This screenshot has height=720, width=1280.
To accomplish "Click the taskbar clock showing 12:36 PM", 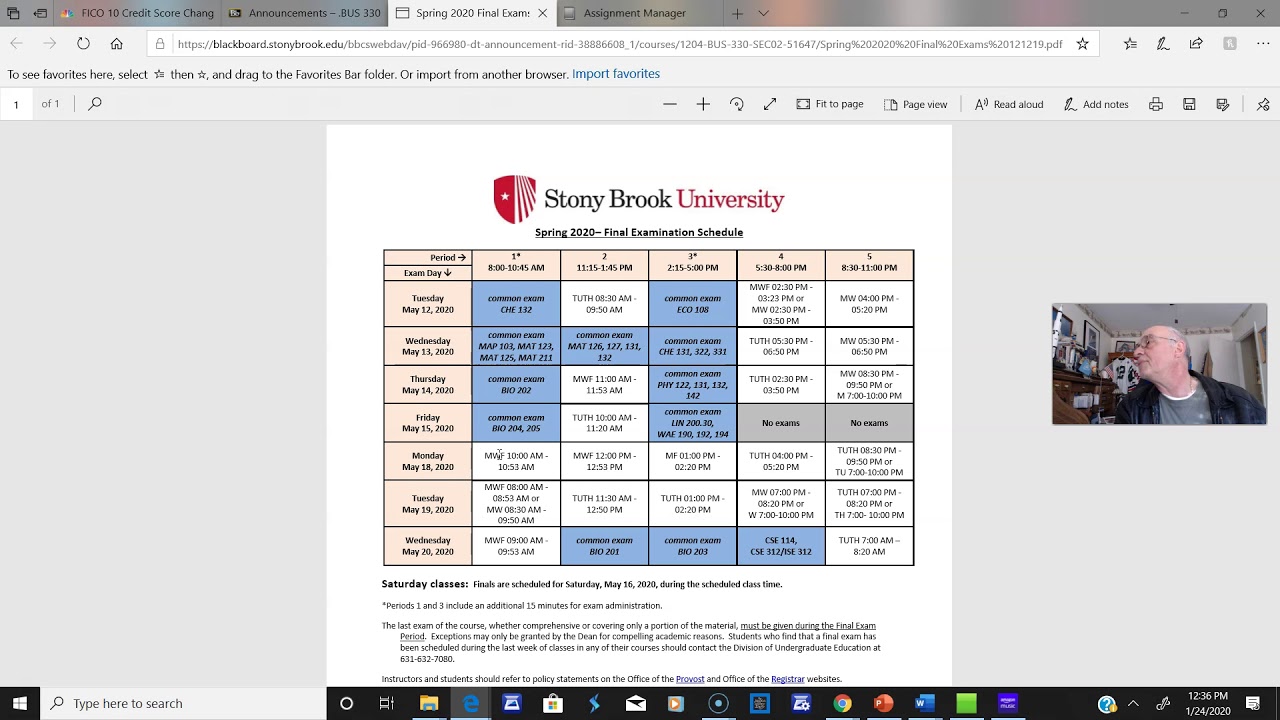I will pos(1208,703).
